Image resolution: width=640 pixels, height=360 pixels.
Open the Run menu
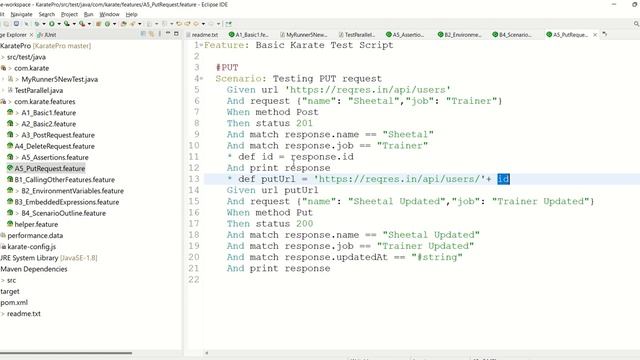tap(88, 14)
